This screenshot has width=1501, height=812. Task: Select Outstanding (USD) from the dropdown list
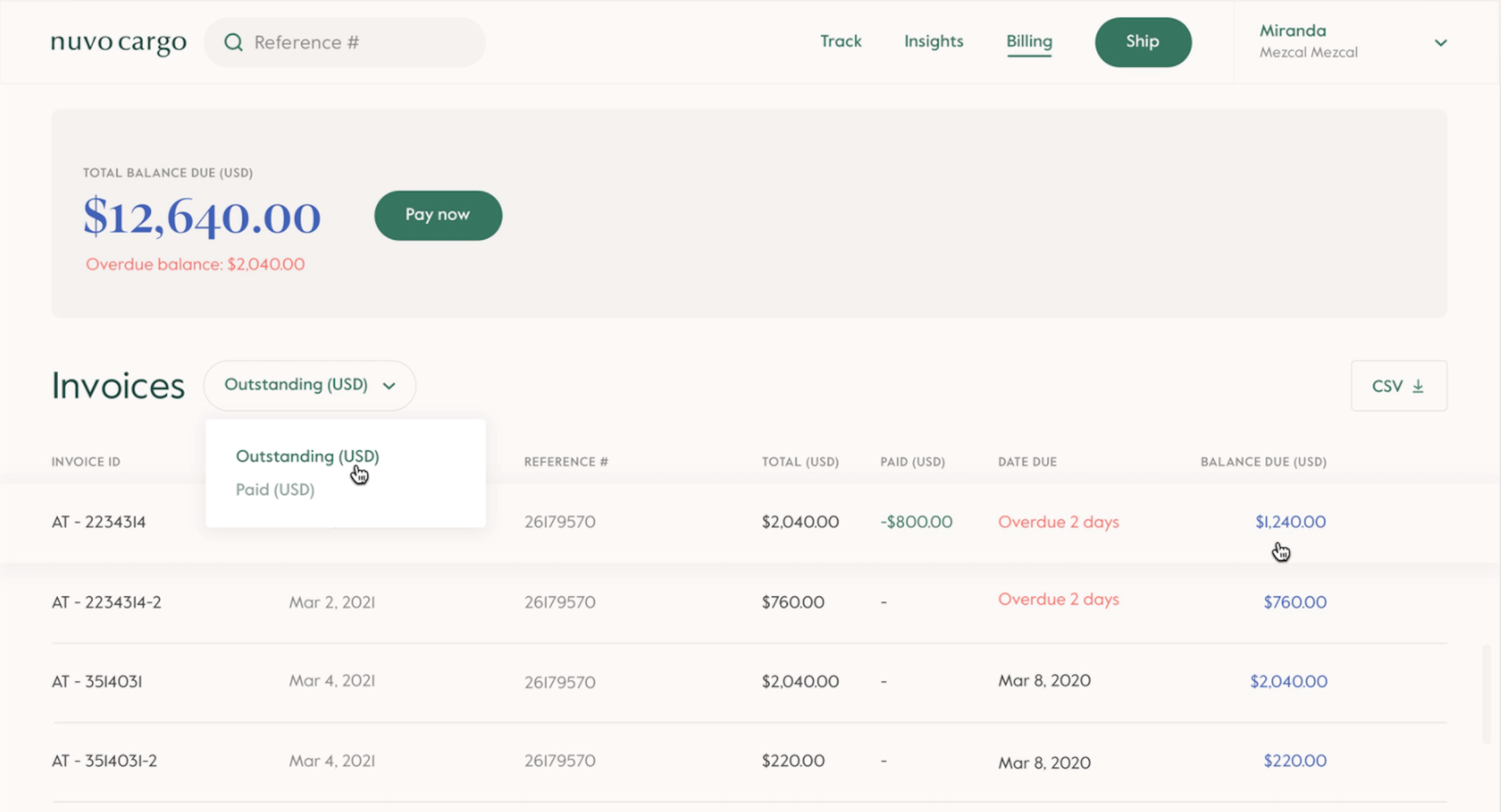[307, 456]
